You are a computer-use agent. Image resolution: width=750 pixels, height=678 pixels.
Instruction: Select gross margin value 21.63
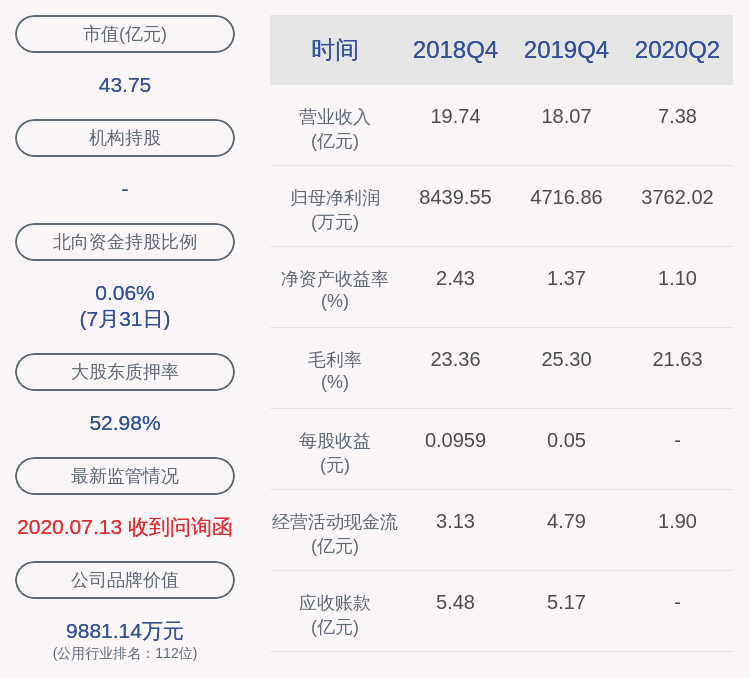(x=677, y=359)
